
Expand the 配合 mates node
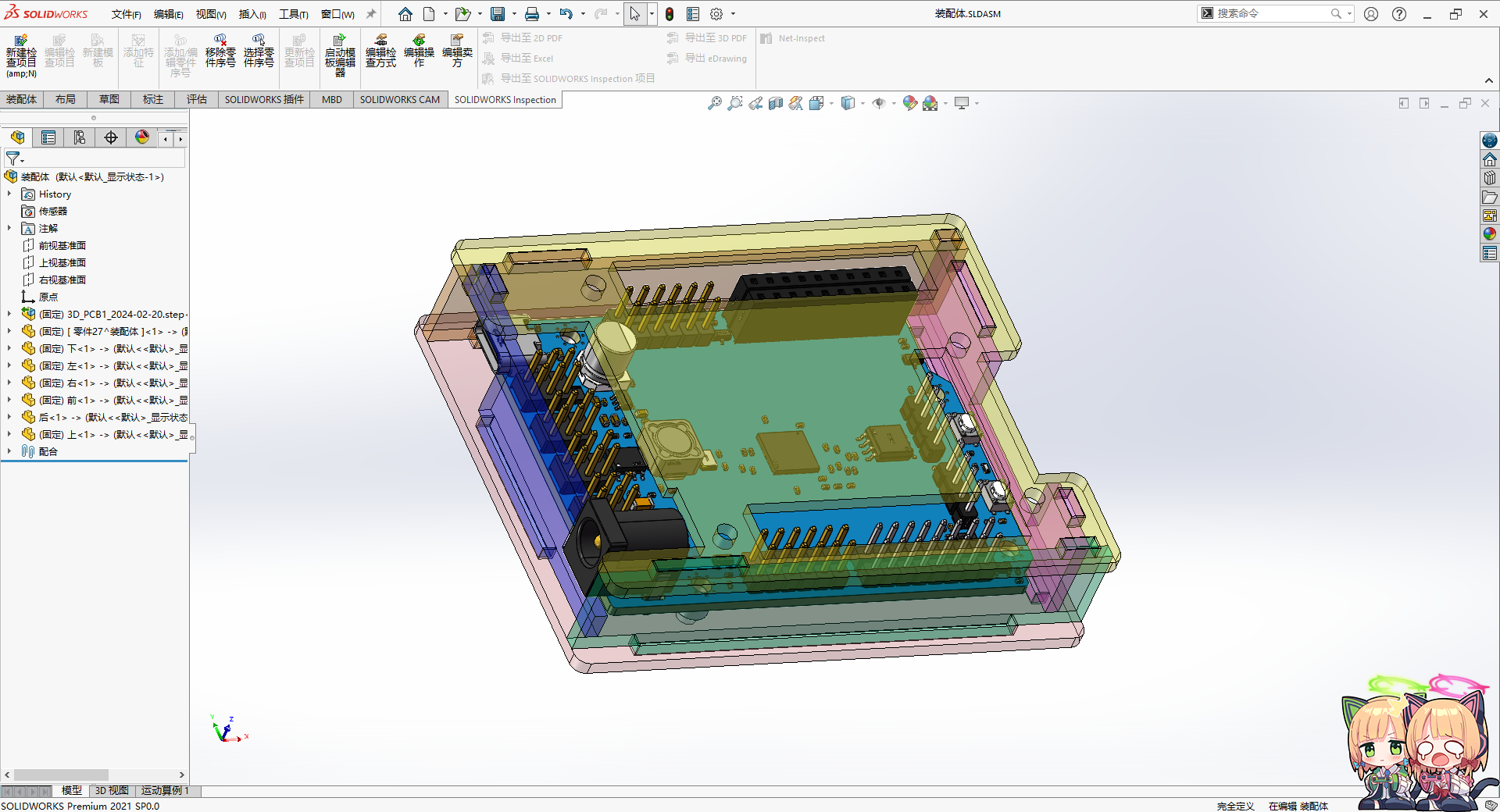click(9, 451)
